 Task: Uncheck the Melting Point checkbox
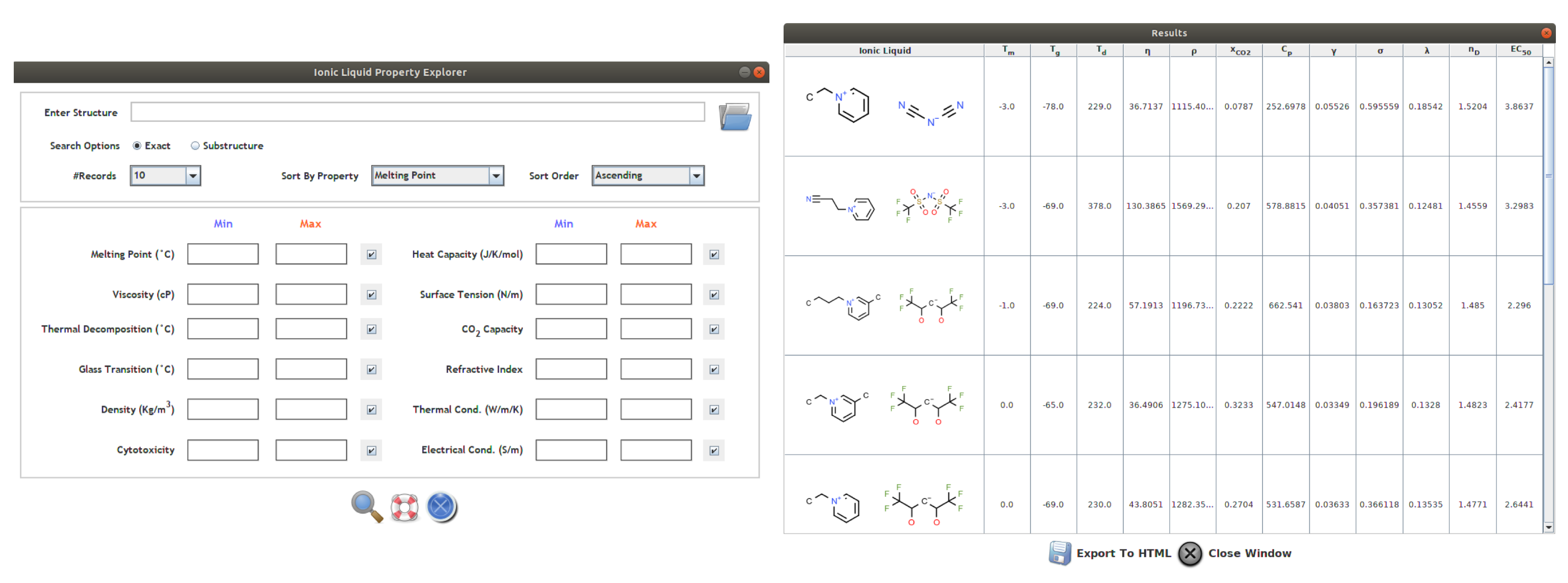[x=371, y=254]
